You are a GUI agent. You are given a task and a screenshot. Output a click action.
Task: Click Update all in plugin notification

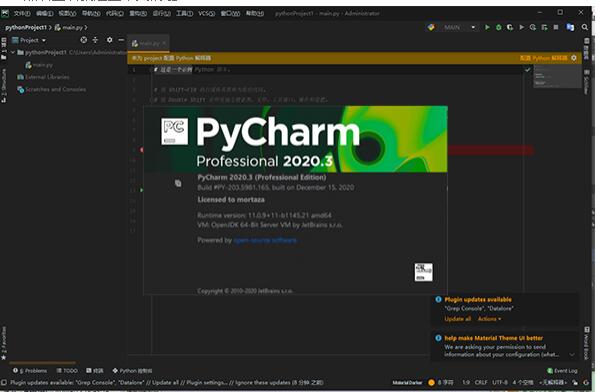(x=458, y=319)
